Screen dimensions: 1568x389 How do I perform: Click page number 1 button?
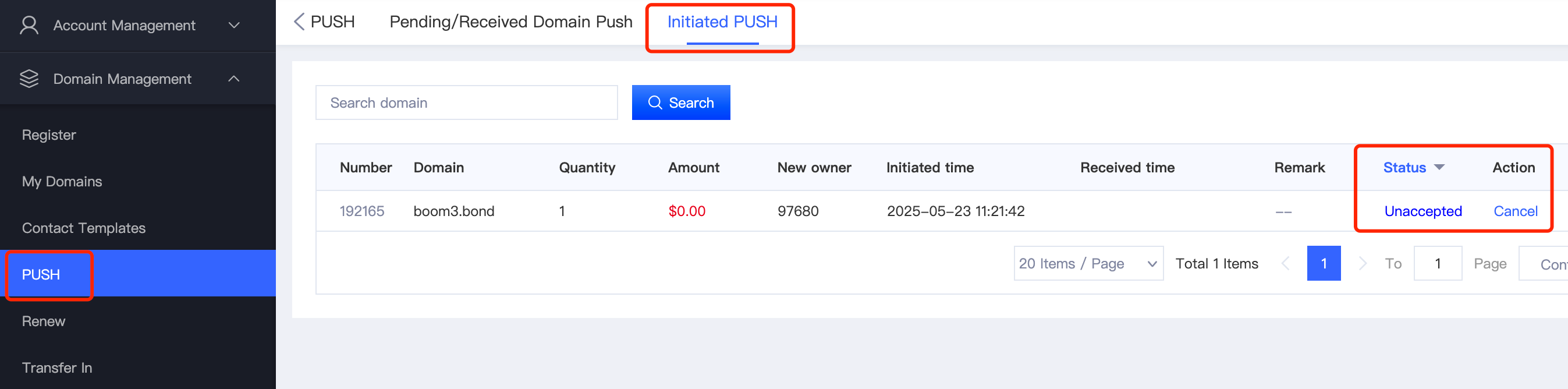point(1324,263)
